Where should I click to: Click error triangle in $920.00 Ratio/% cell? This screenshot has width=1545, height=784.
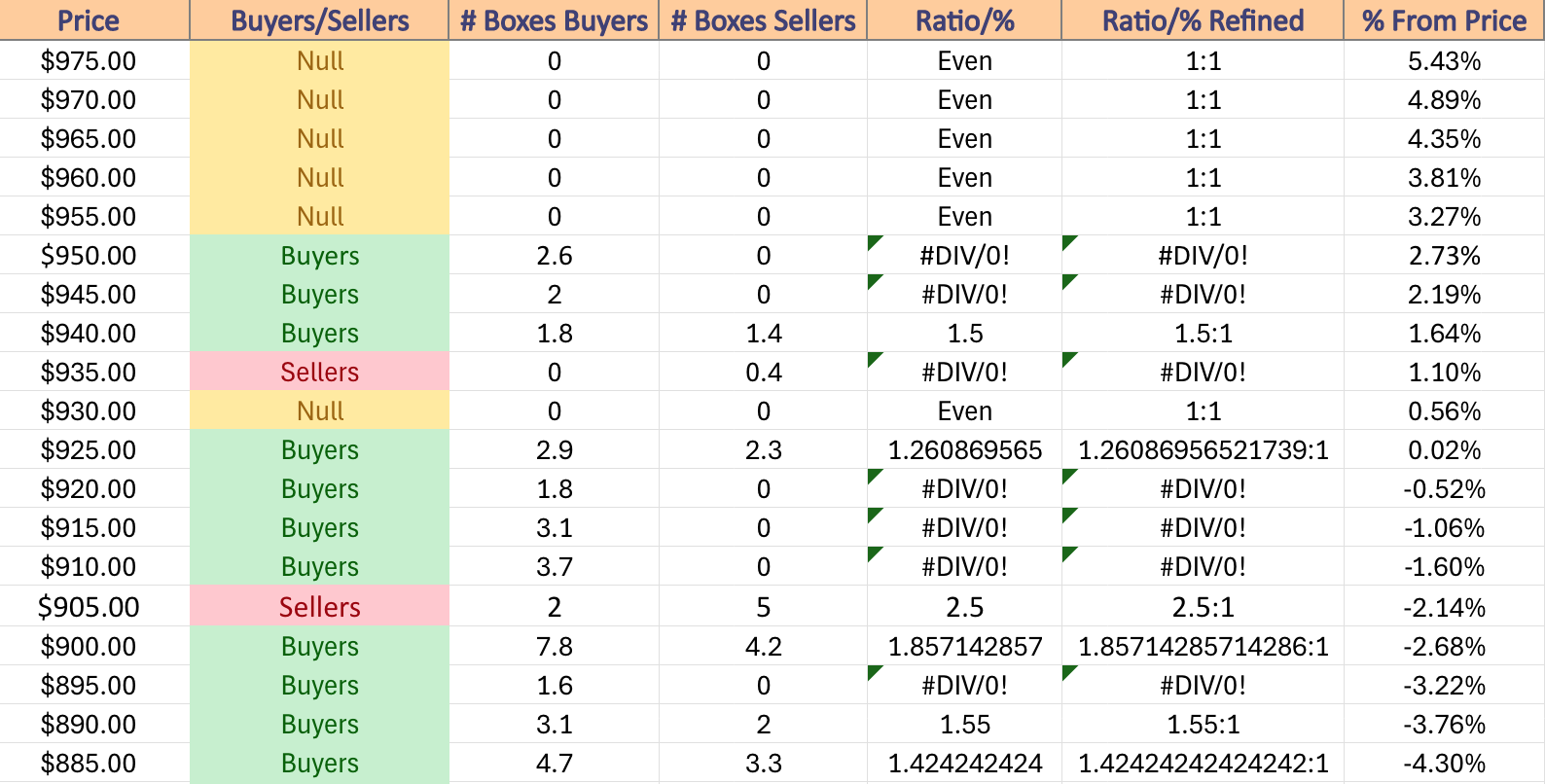pos(873,474)
